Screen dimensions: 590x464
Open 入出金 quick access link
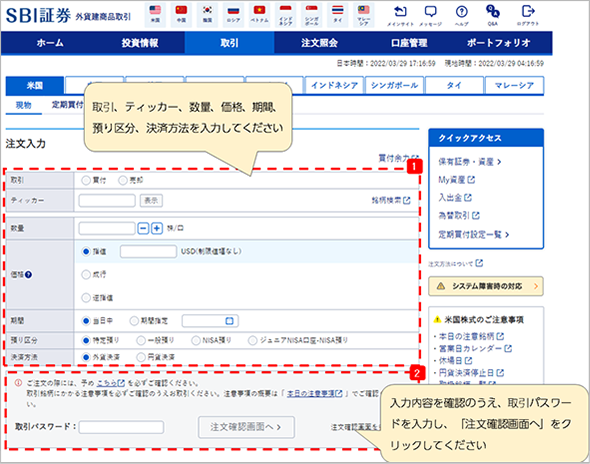coord(455,198)
